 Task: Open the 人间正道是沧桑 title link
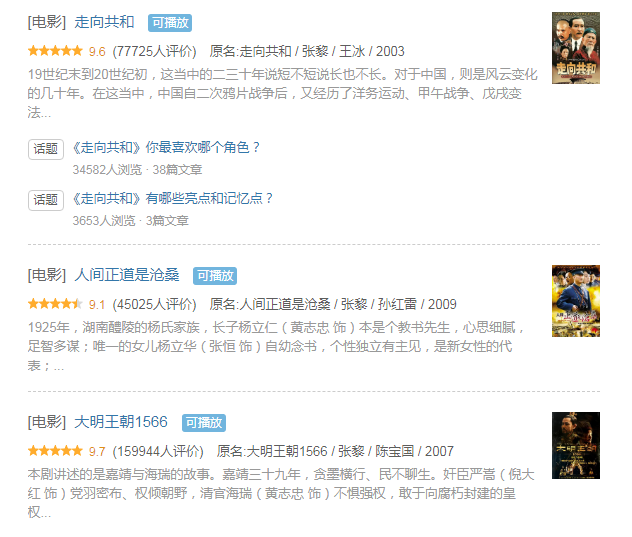pos(127,275)
